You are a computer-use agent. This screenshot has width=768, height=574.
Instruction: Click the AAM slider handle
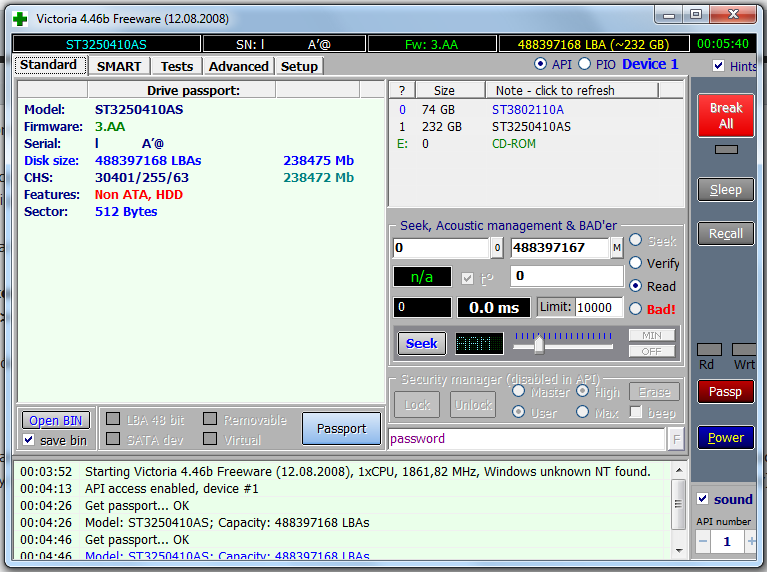pos(539,344)
